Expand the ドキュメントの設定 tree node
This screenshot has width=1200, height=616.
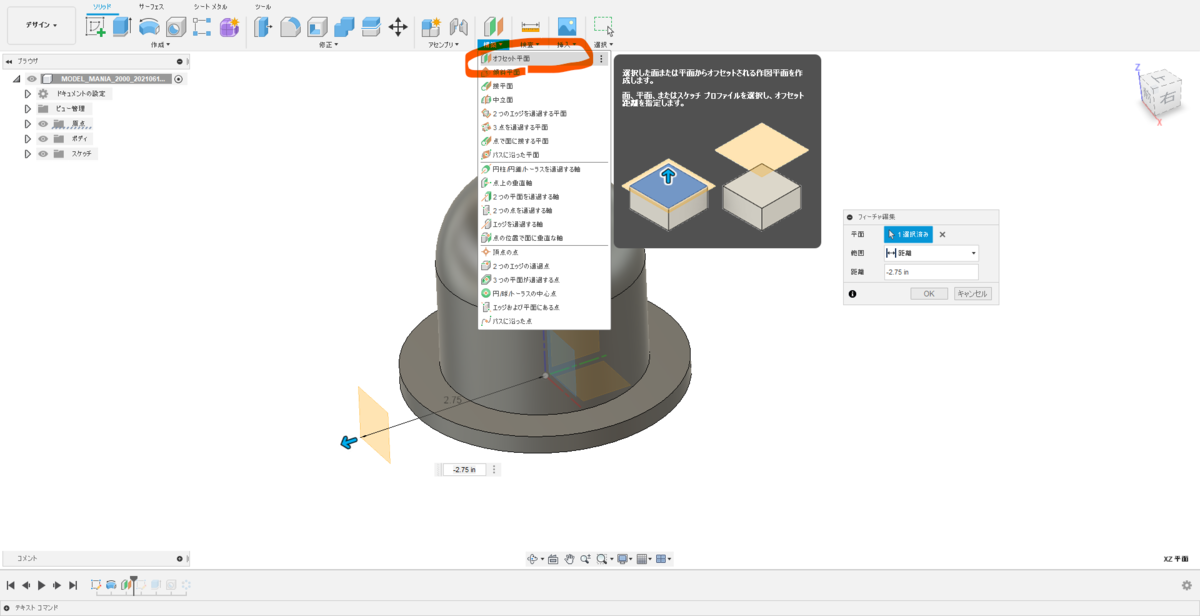28,94
